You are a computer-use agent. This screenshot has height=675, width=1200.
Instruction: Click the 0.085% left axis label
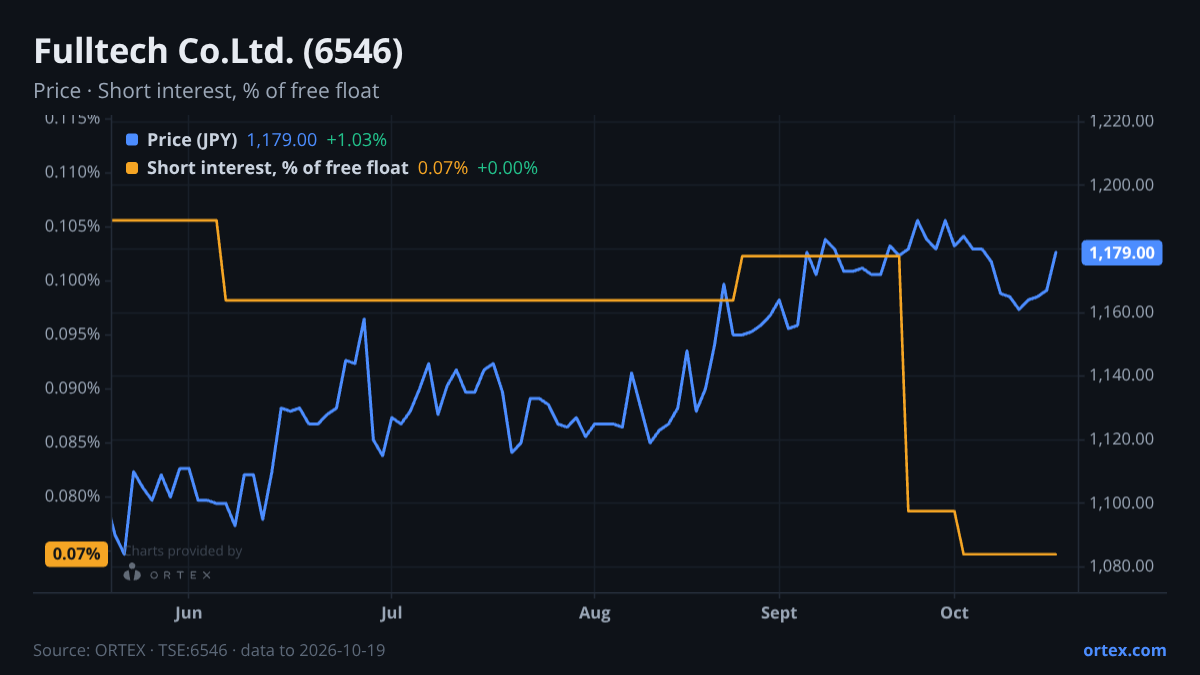(x=73, y=442)
